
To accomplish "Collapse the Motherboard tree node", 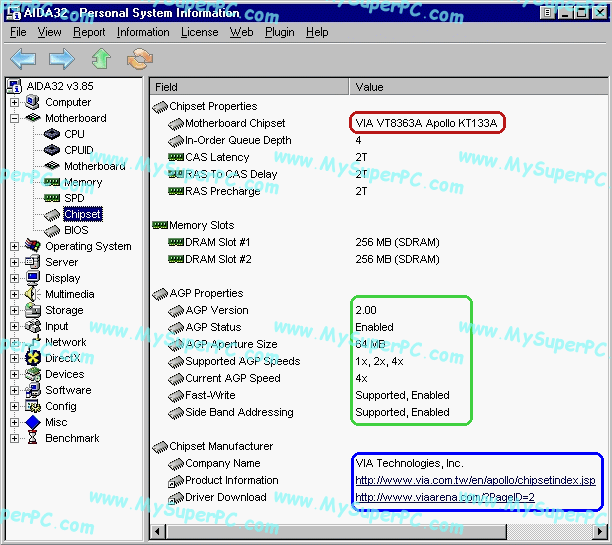I will 14,118.
